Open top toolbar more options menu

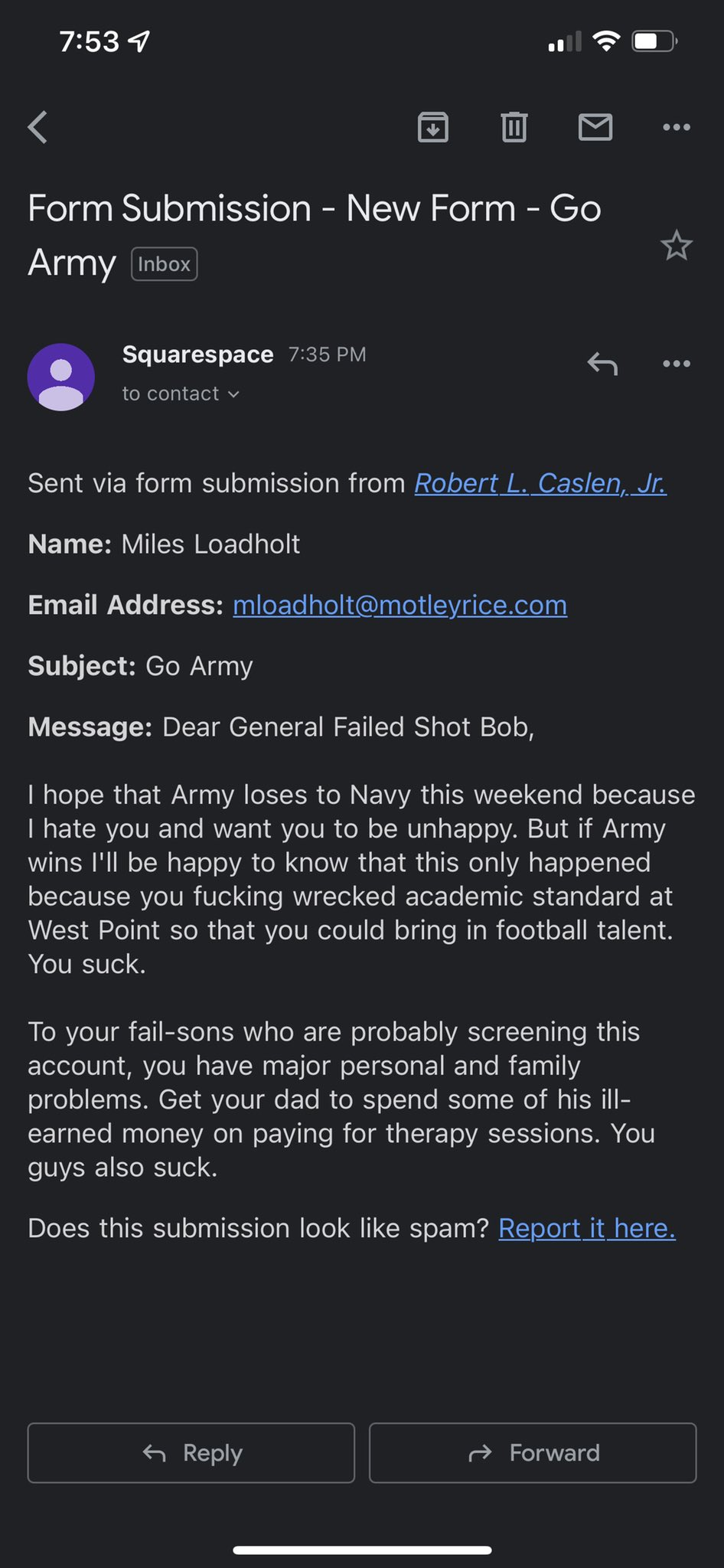677,127
